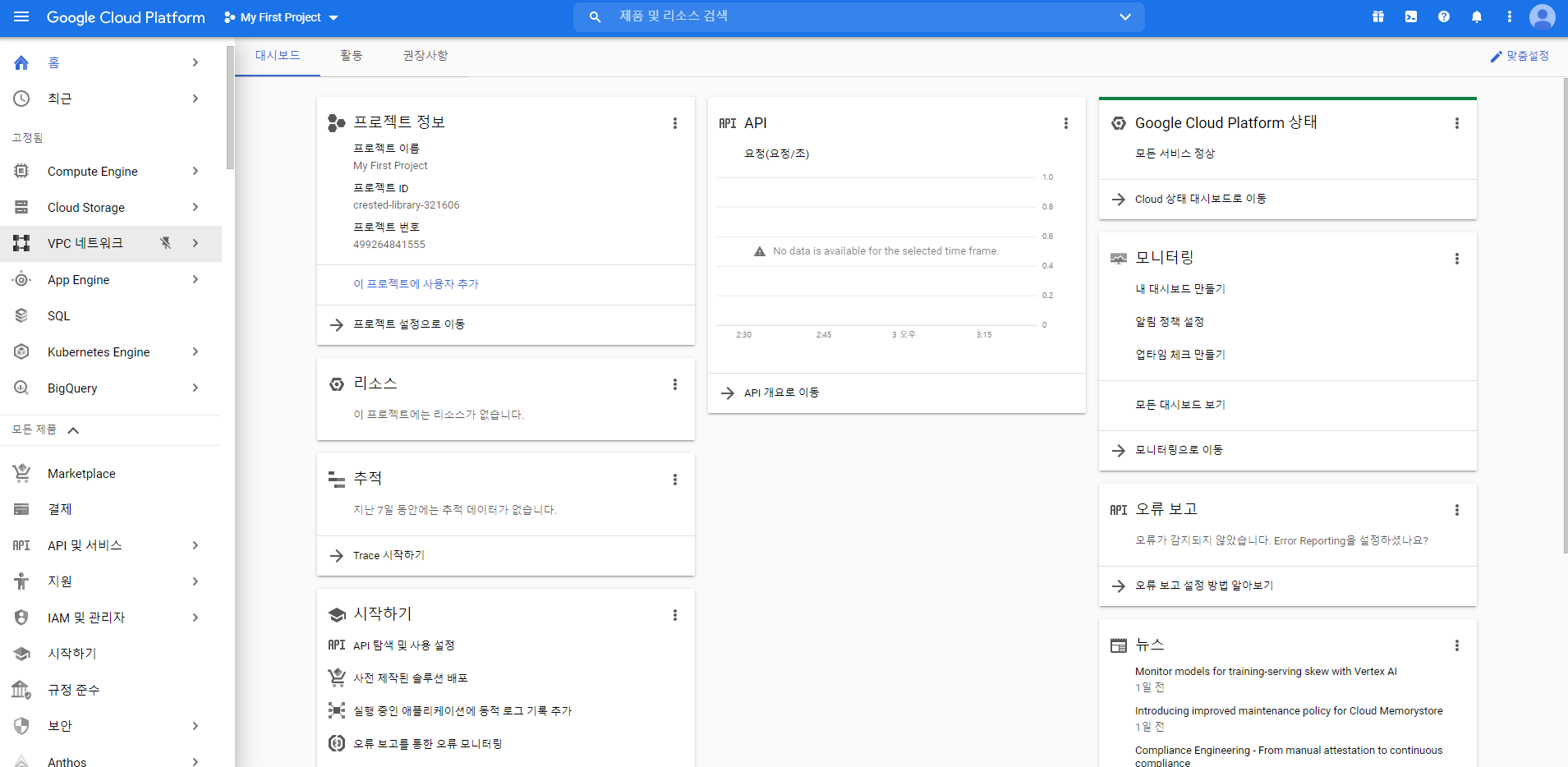Expand the 홈 submenu chevron

tap(195, 62)
